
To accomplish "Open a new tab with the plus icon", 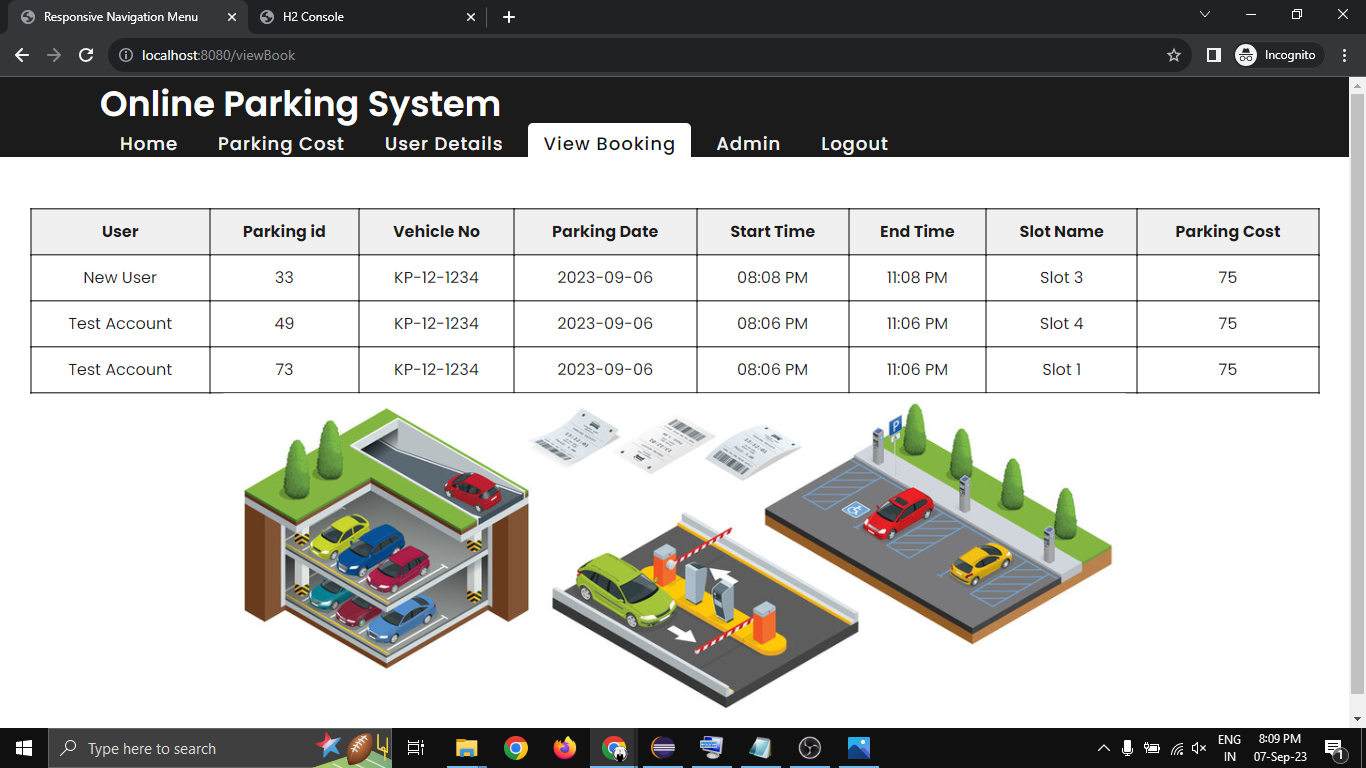I will [x=509, y=17].
